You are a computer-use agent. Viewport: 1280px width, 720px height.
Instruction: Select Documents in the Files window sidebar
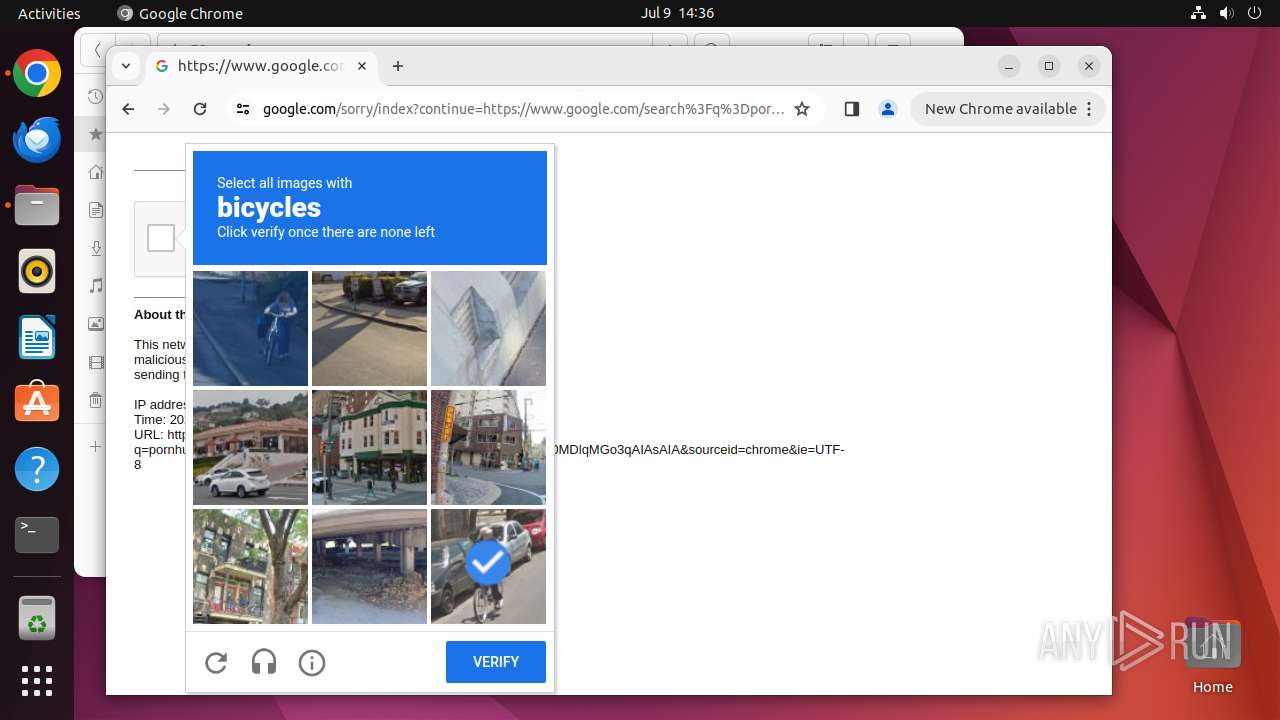click(x=95, y=210)
